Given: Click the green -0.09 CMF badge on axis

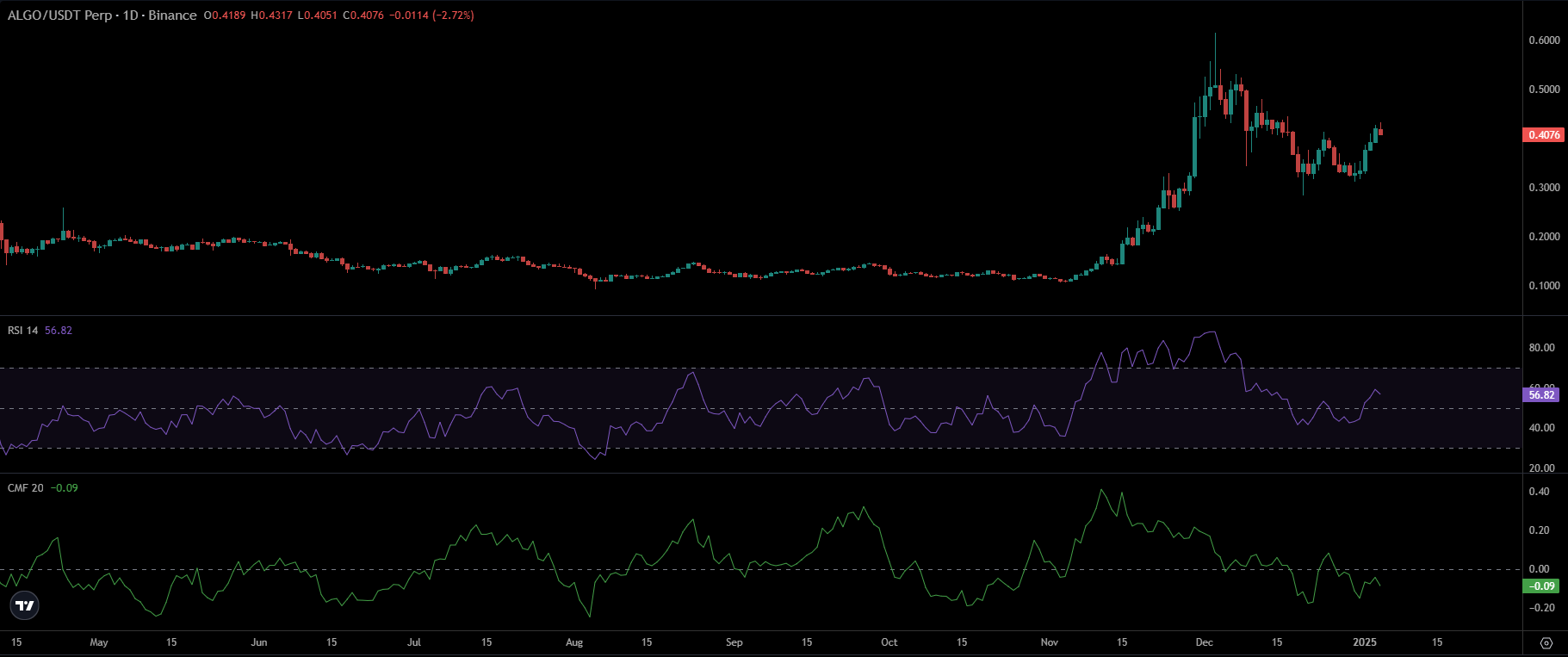Looking at the screenshot, I should [1540, 586].
